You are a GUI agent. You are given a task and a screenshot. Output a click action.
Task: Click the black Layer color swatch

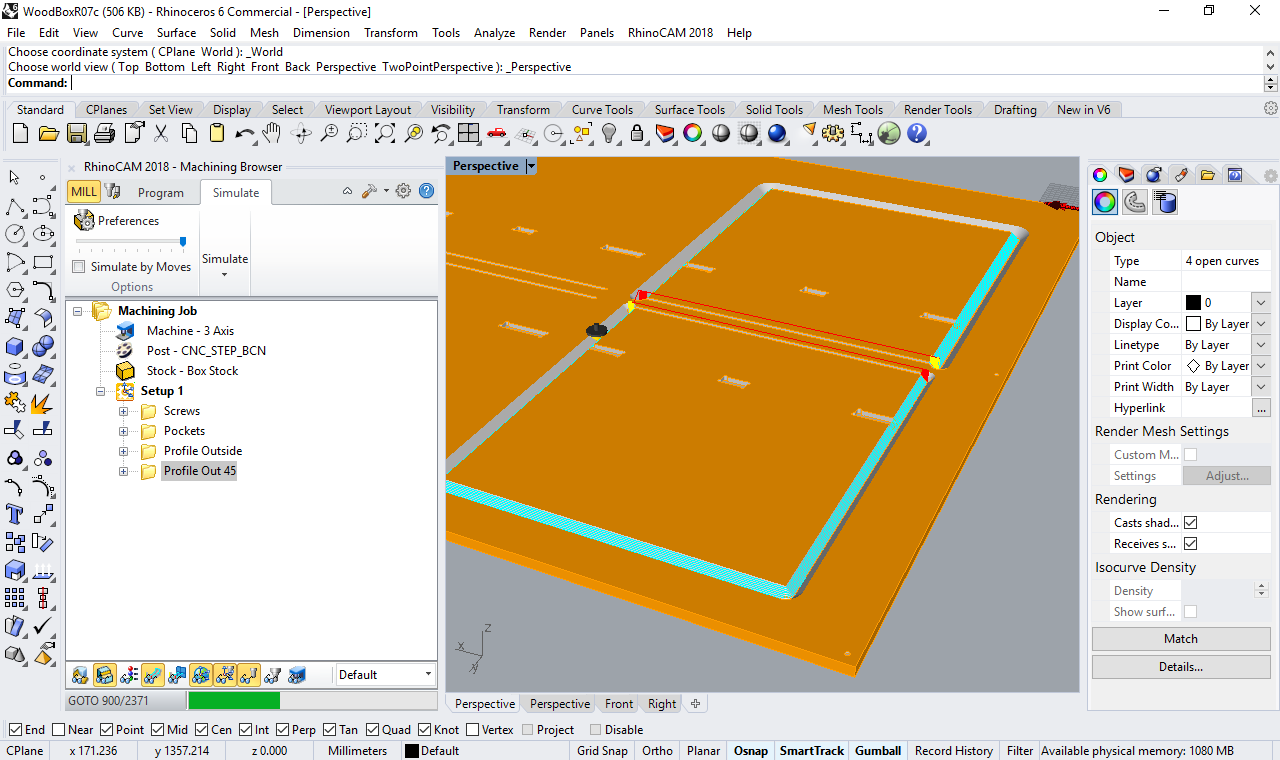pos(1193,303)
